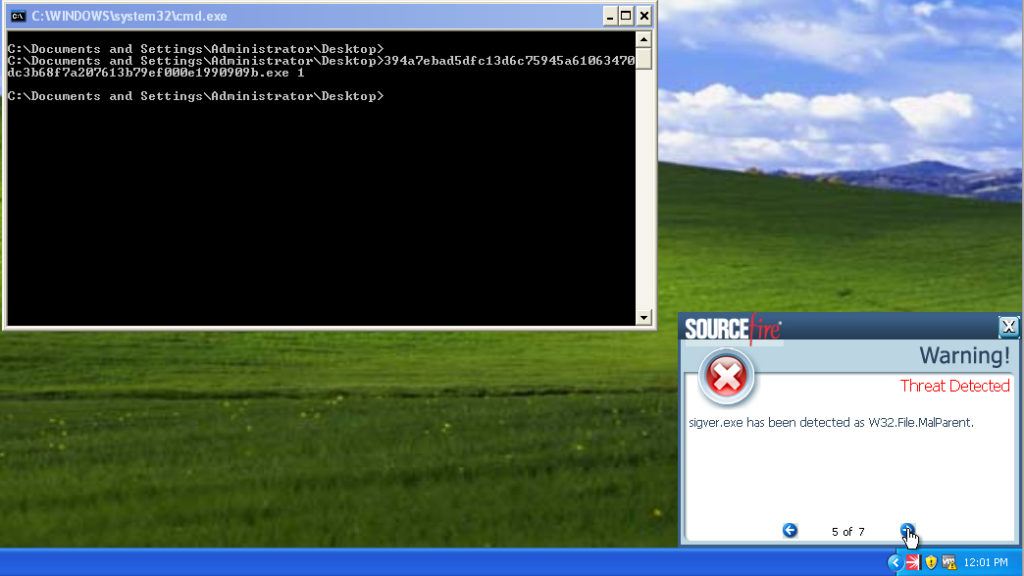Go back to the previous threat notification
Screen dimensions: 1024x576
[790, 530]
